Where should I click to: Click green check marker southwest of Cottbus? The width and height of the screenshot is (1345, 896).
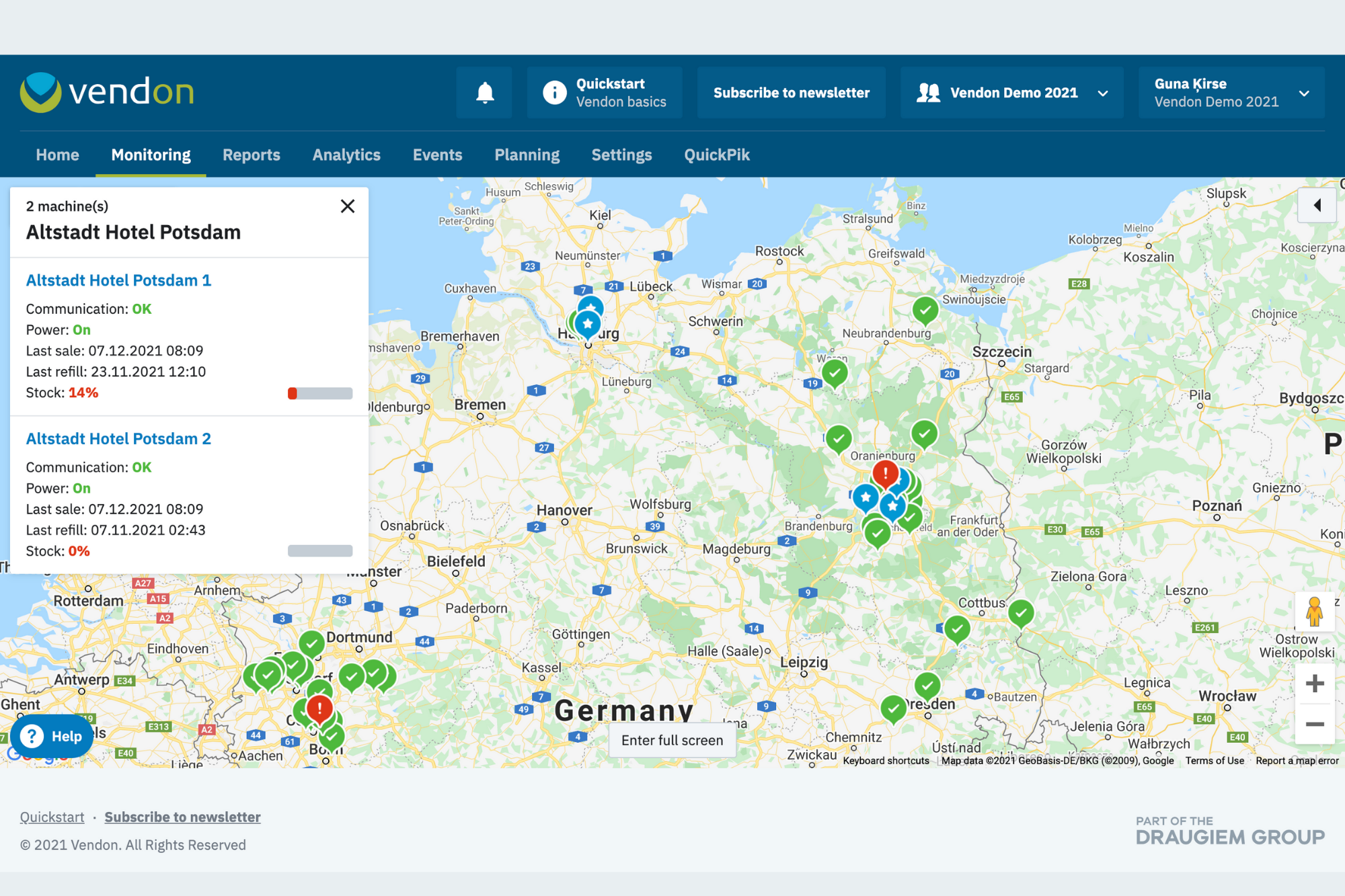957,630
